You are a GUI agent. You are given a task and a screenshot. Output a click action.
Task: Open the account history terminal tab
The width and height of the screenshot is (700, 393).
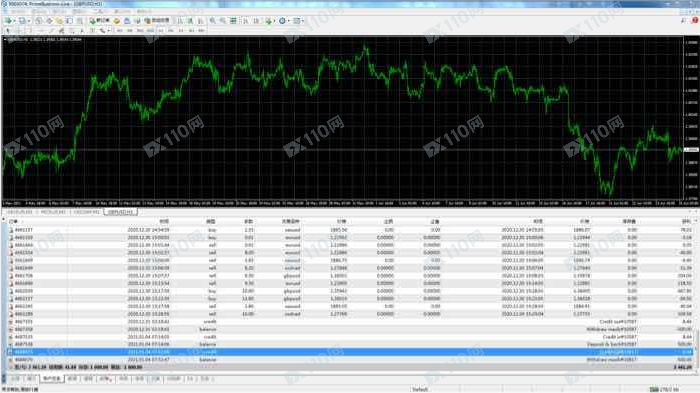click(x=52, y=379)
